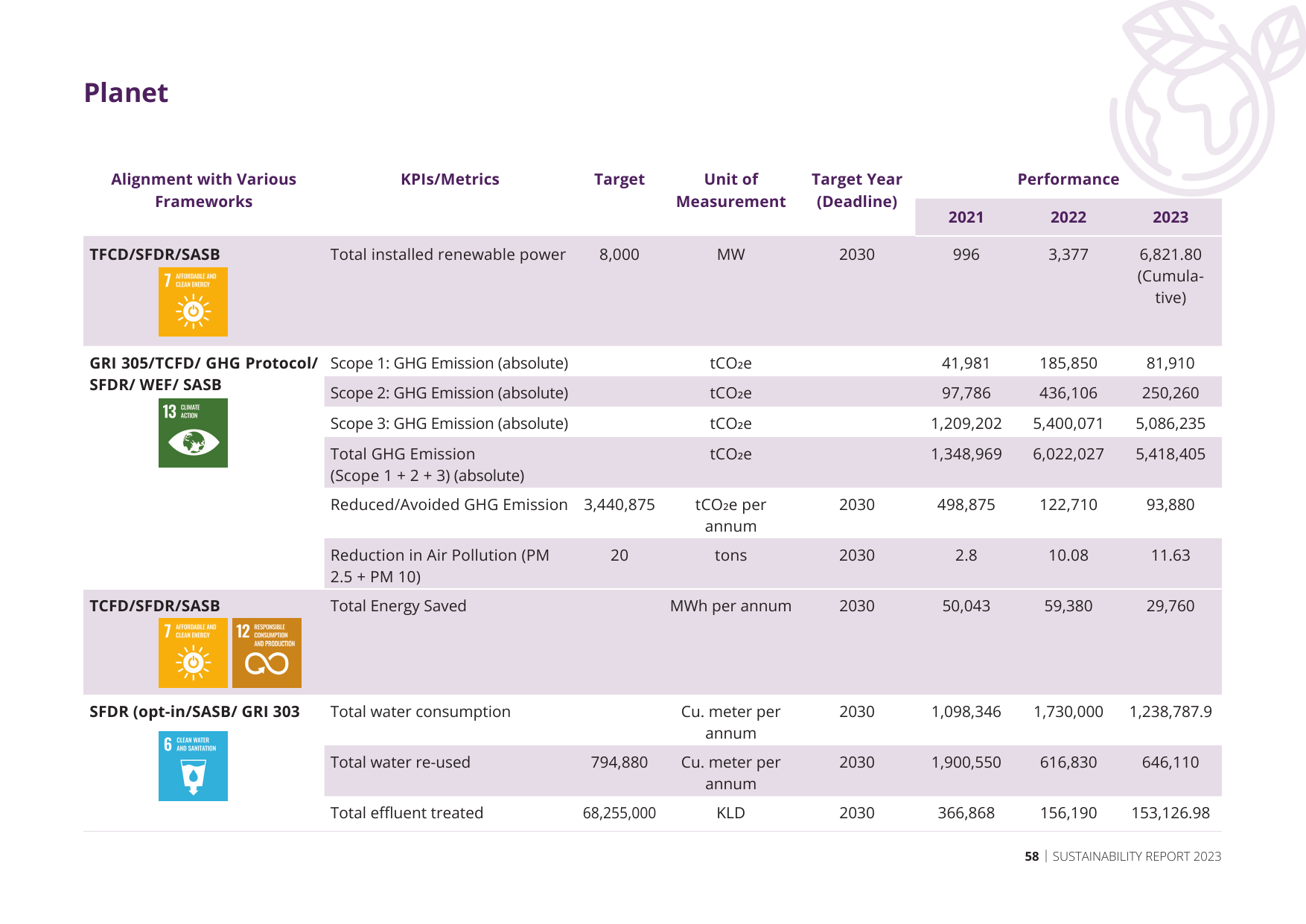Select 'Scope 2: GHG Emission (absolute)'
Image resolution: width=1306 pixels, height=924 pixels.
point(449,393)
